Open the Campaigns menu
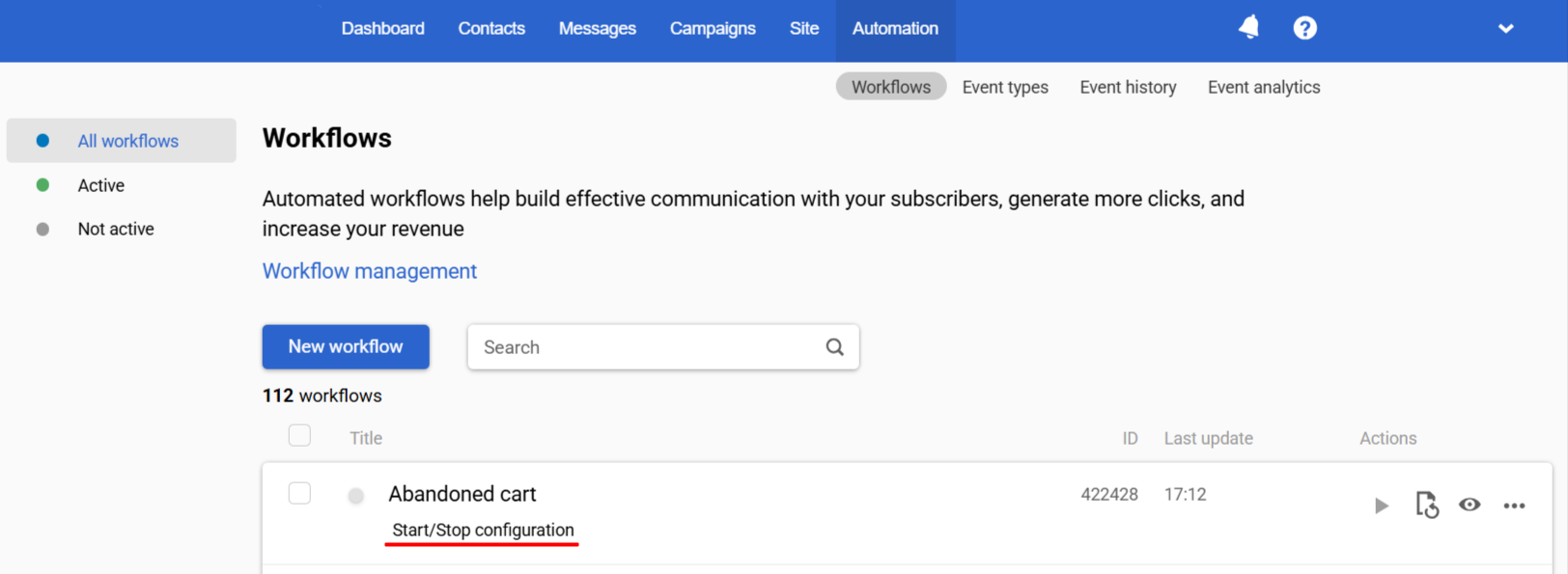The image size is (1568, 574). coord(713,29)
